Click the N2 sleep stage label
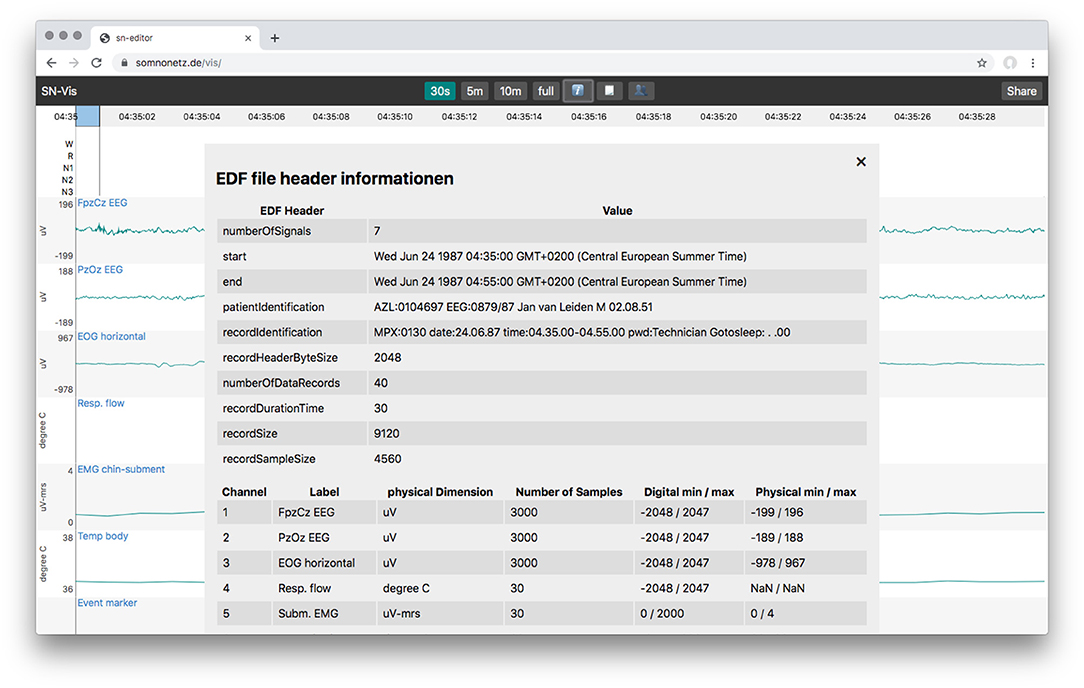 click(x=67, y=180)
